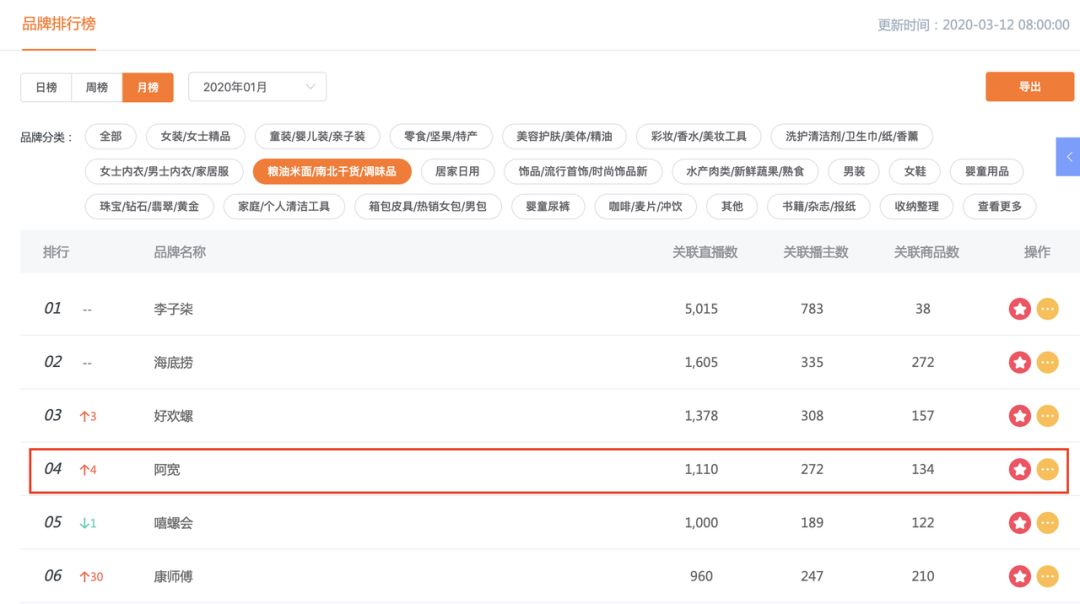The height and width of the screenshot is (604, 1080).
Task: Favorite the 康师傅 brand with the star icon
Action: click(1019, 576)
